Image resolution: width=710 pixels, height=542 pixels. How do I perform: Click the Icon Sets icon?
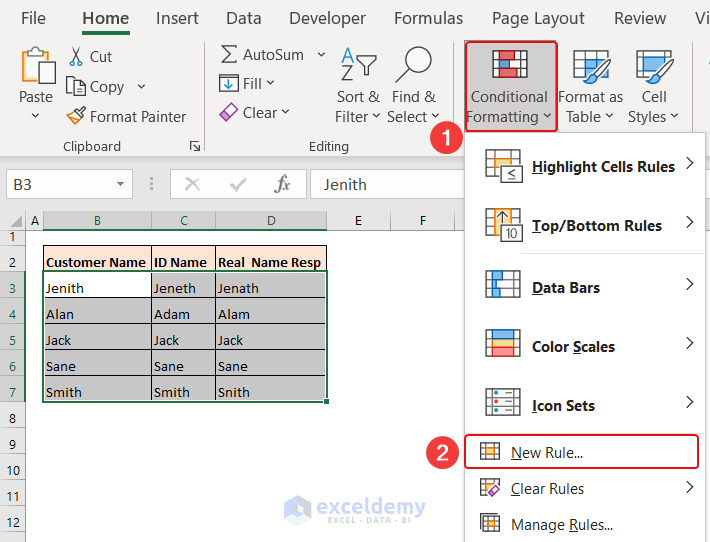503,402
